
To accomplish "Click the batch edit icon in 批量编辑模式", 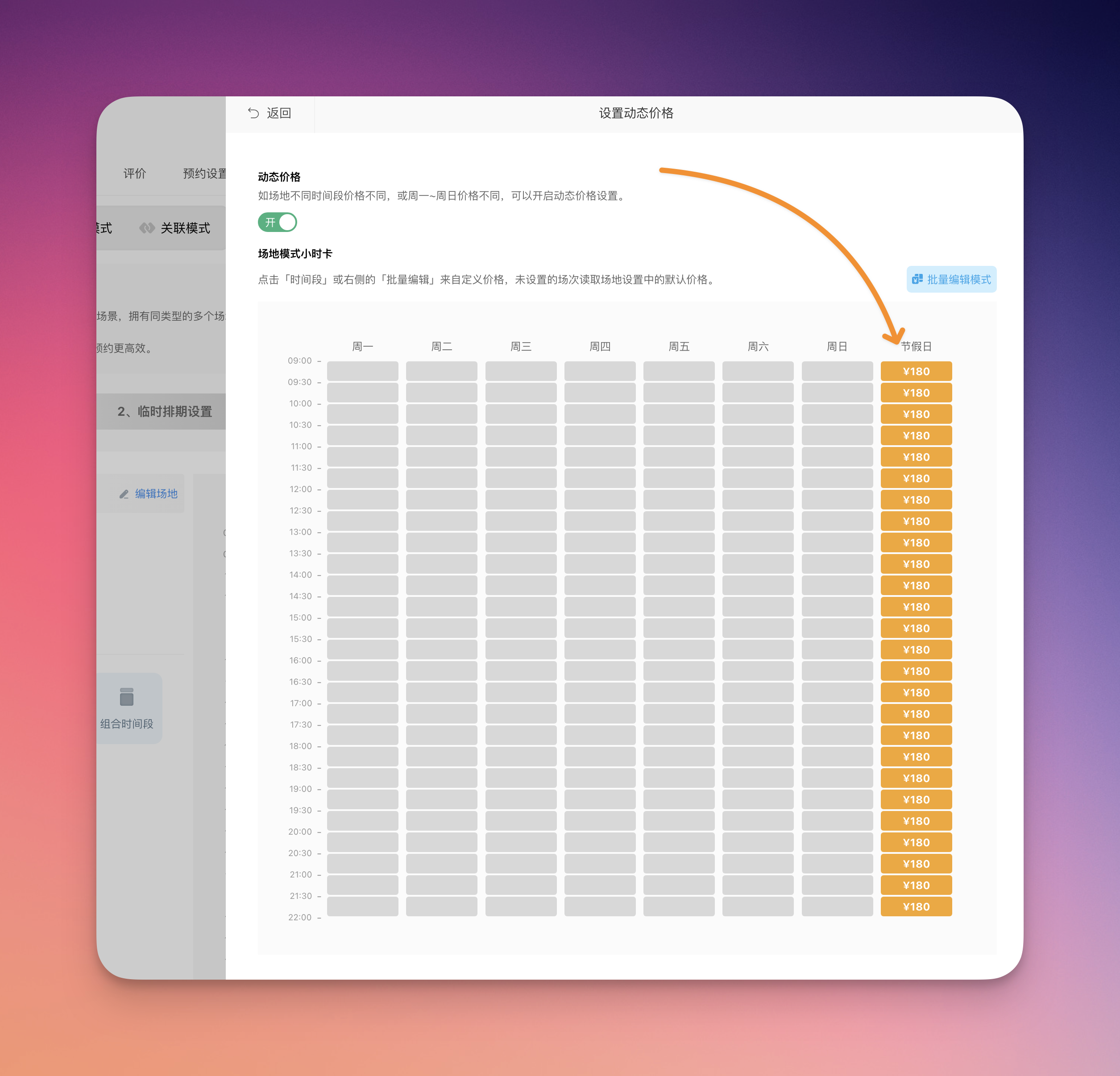I will pyautogui.click(x=917, y=279).
